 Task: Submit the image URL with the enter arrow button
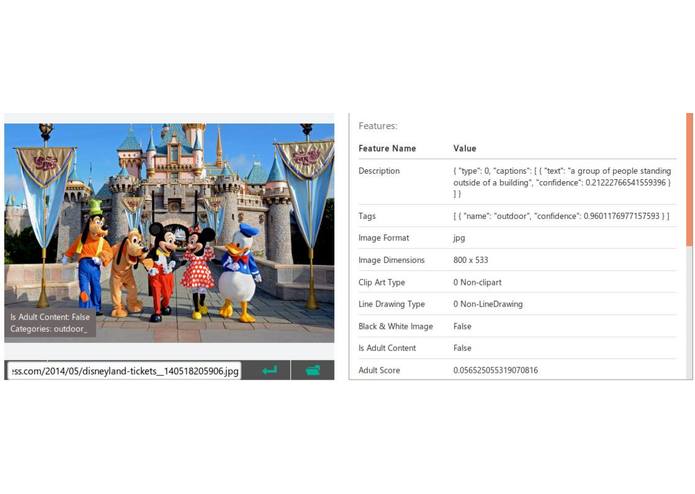pyautogui.click(x=268, y=370)
